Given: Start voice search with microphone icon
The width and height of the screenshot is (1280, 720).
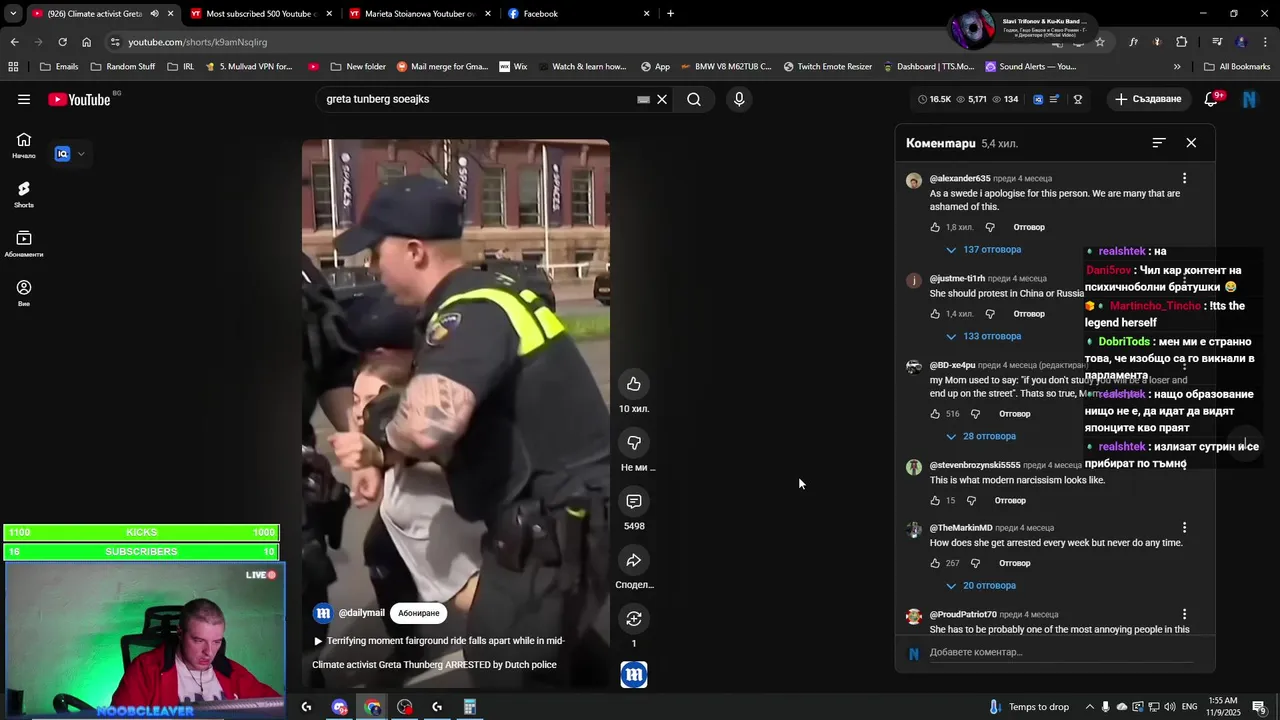Looking at the screenshot, I should (739, 99).
